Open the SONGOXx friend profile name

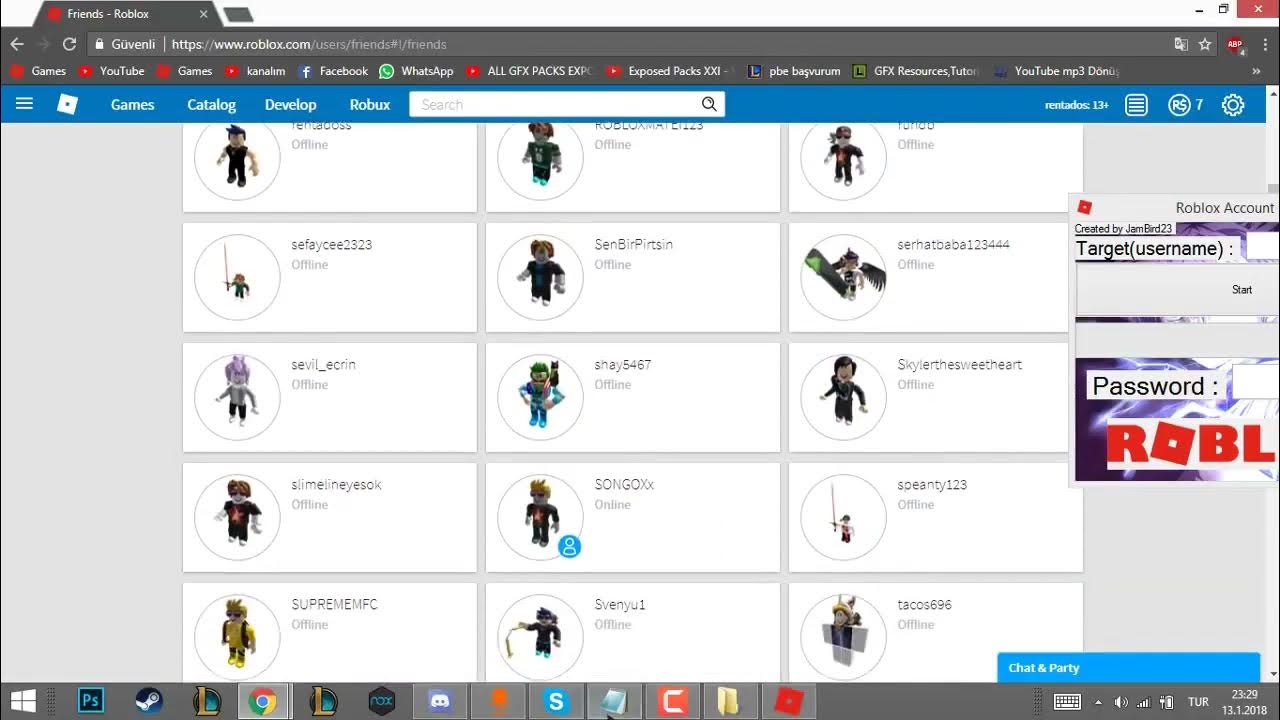click(x=624, y=485)
